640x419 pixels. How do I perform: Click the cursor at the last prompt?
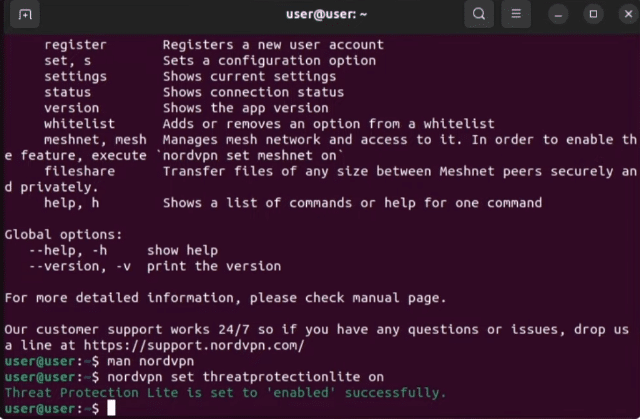point(111,408)
